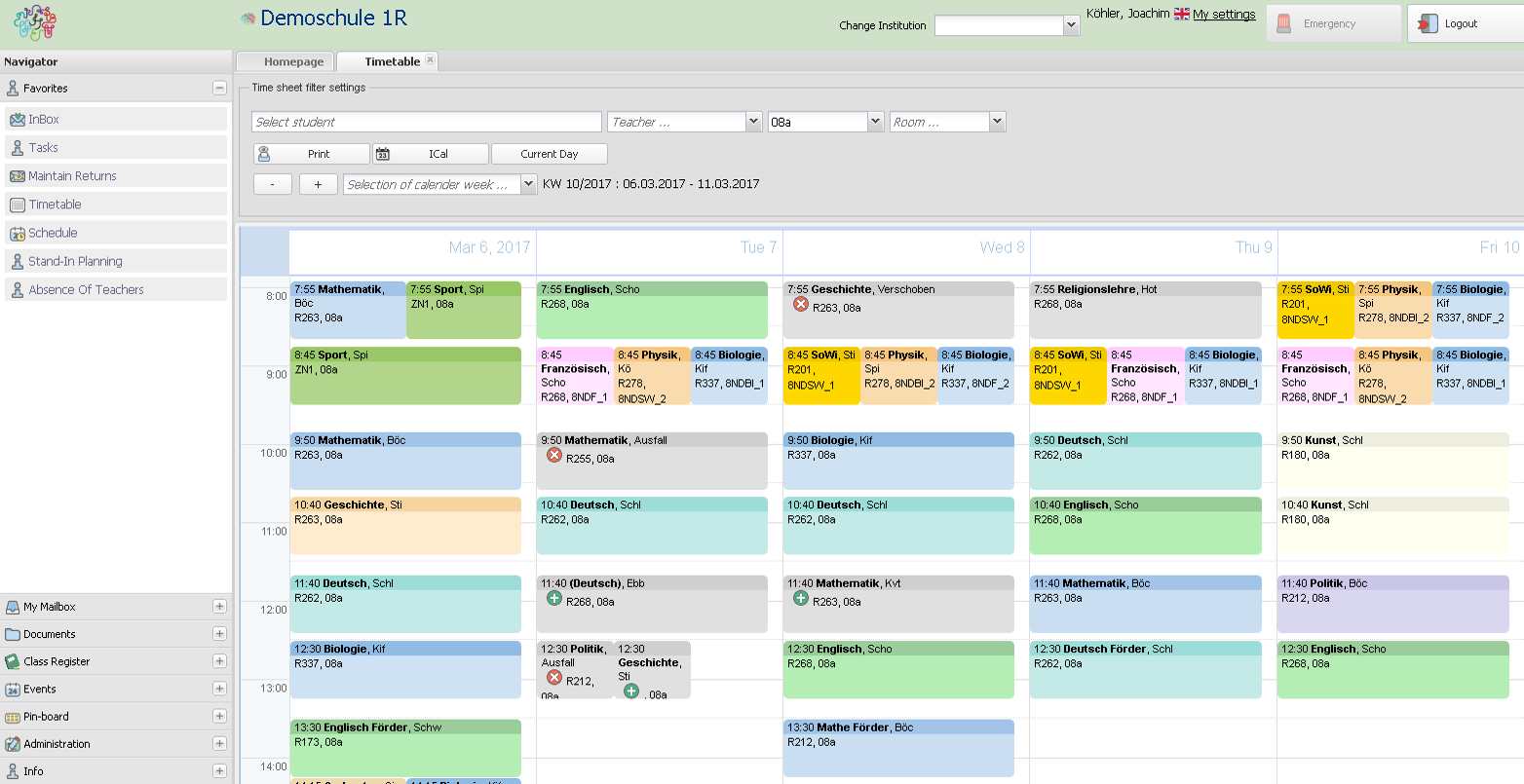Expand the Documents section
The width and height of the screenshot is (1524, 784).
tap(219, 634)
